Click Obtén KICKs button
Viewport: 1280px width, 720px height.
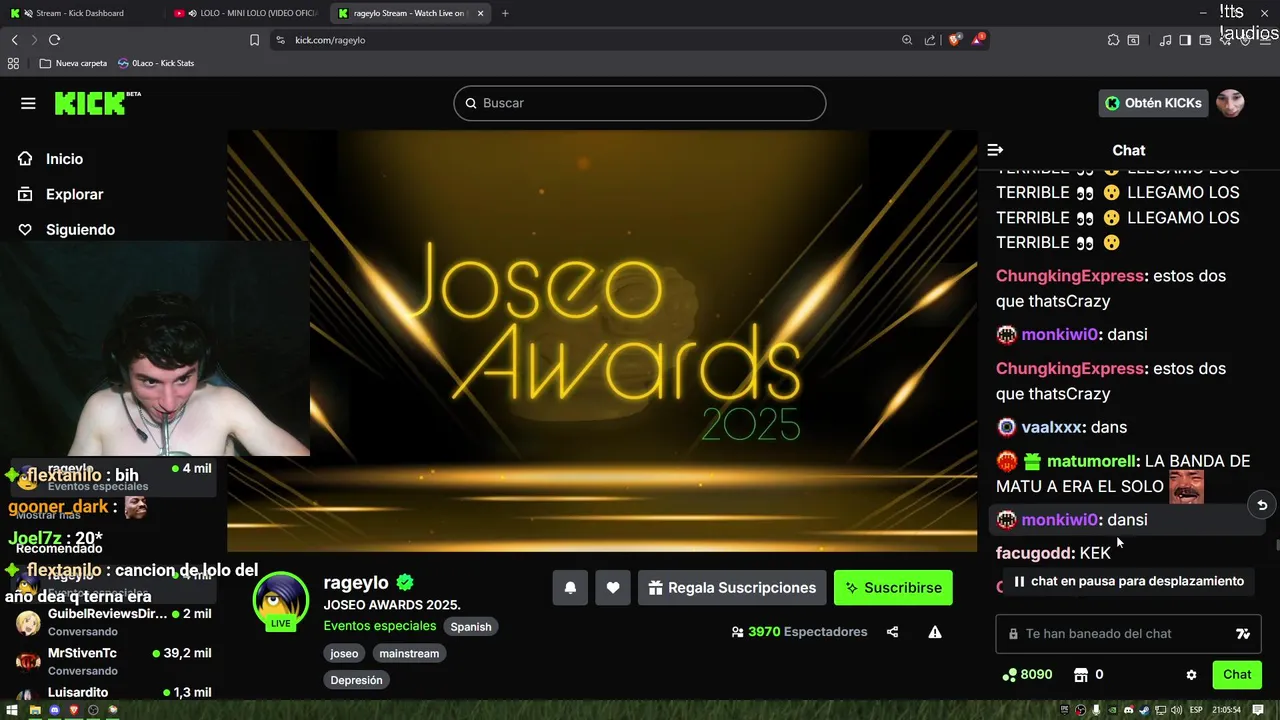(1153, 103)
